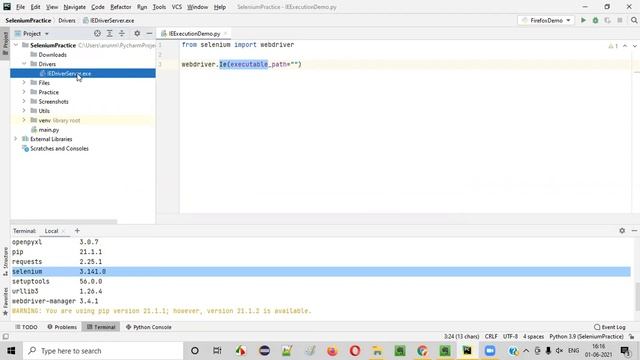Add a new terminal session tab
Image resolution: width=640 pixels, height=360 pixels.
tap(77, 231)
